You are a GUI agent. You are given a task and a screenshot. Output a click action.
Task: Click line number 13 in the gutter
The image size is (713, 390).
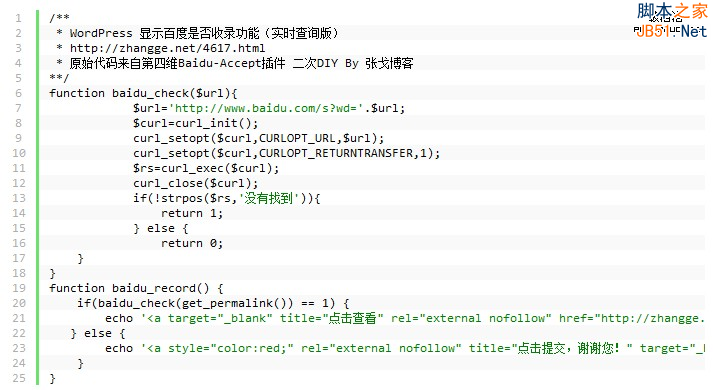[x=19, y=198]
